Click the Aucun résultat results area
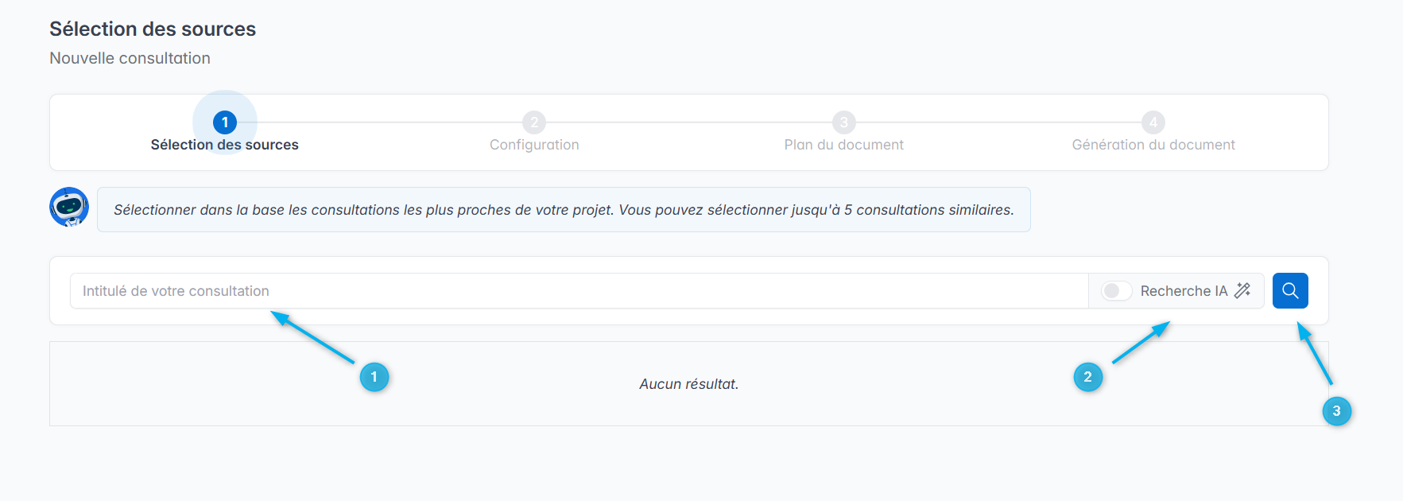Viewport: 1403px width, 501px height. pyautogui.click(x=689, y=384)
